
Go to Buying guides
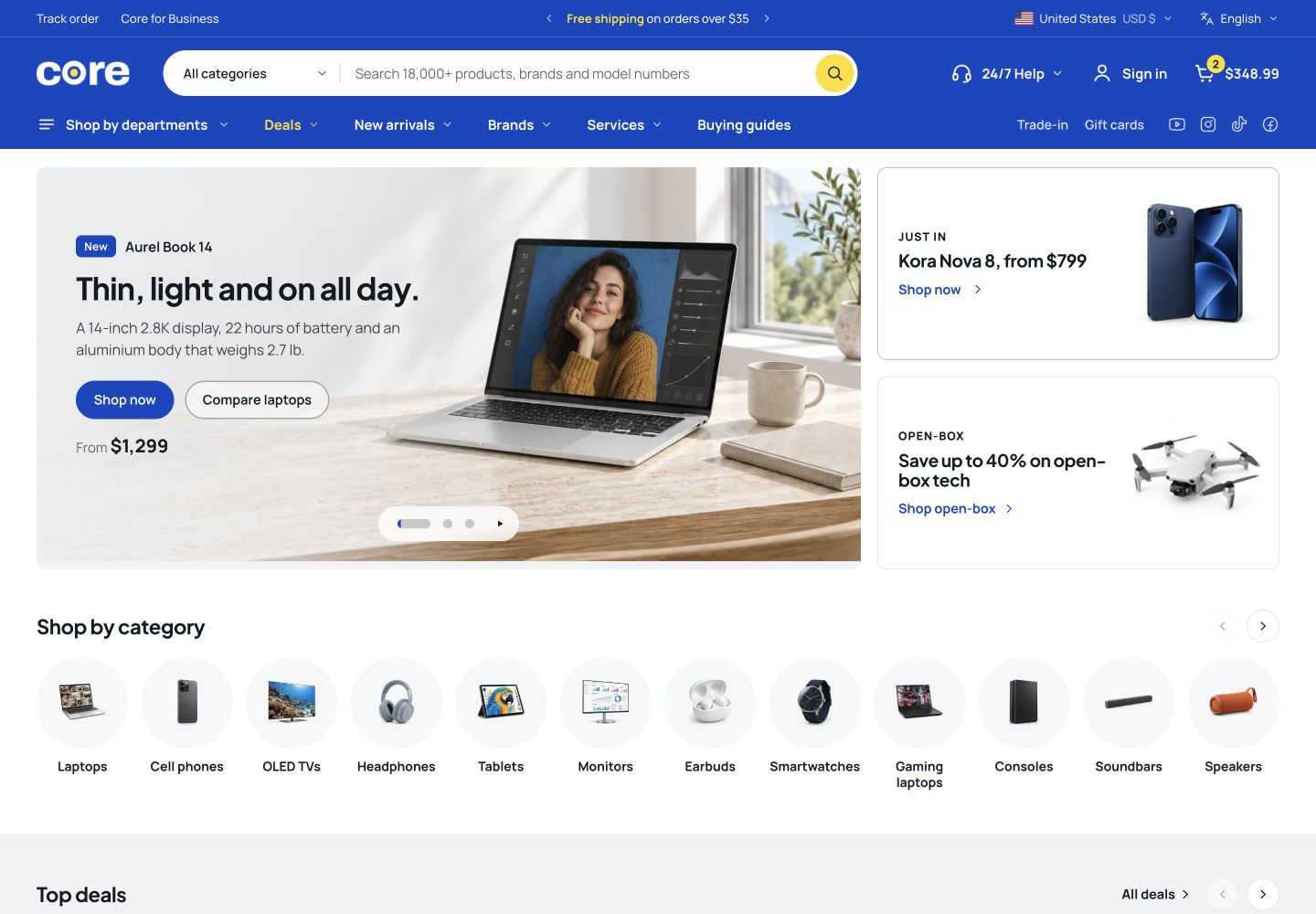coord(744,124)
